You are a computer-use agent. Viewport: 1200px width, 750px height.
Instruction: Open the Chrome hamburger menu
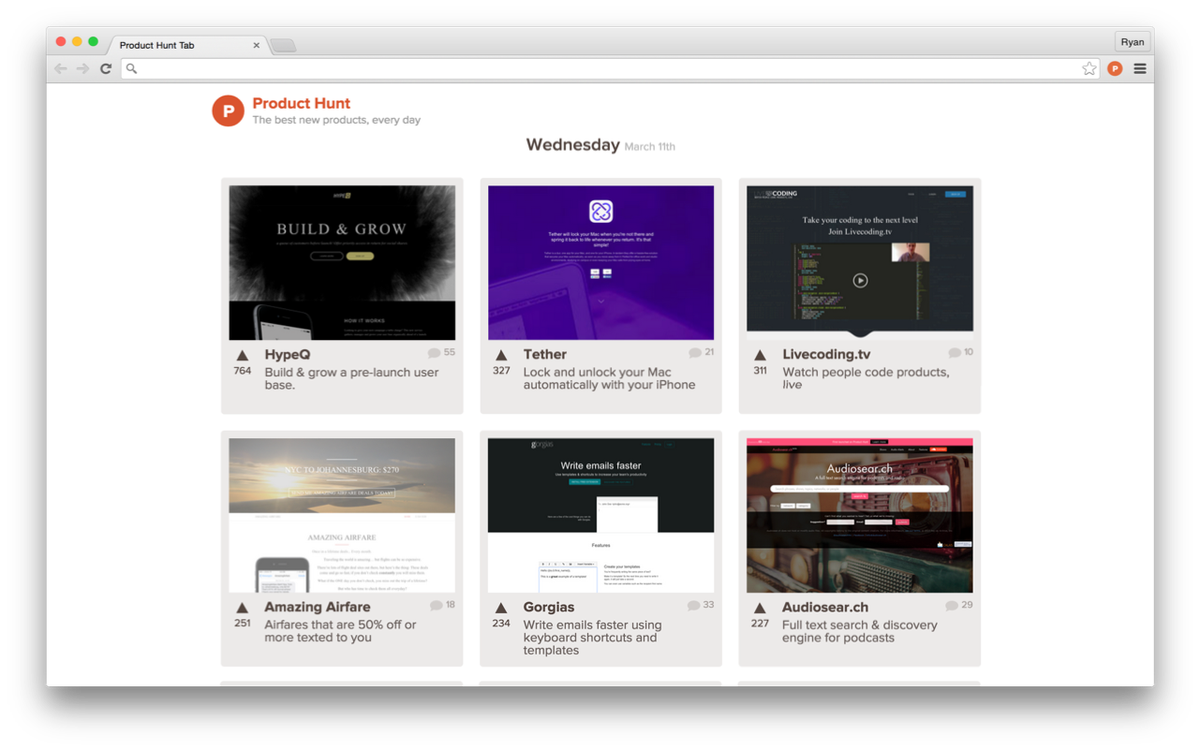pos(1140,69)
